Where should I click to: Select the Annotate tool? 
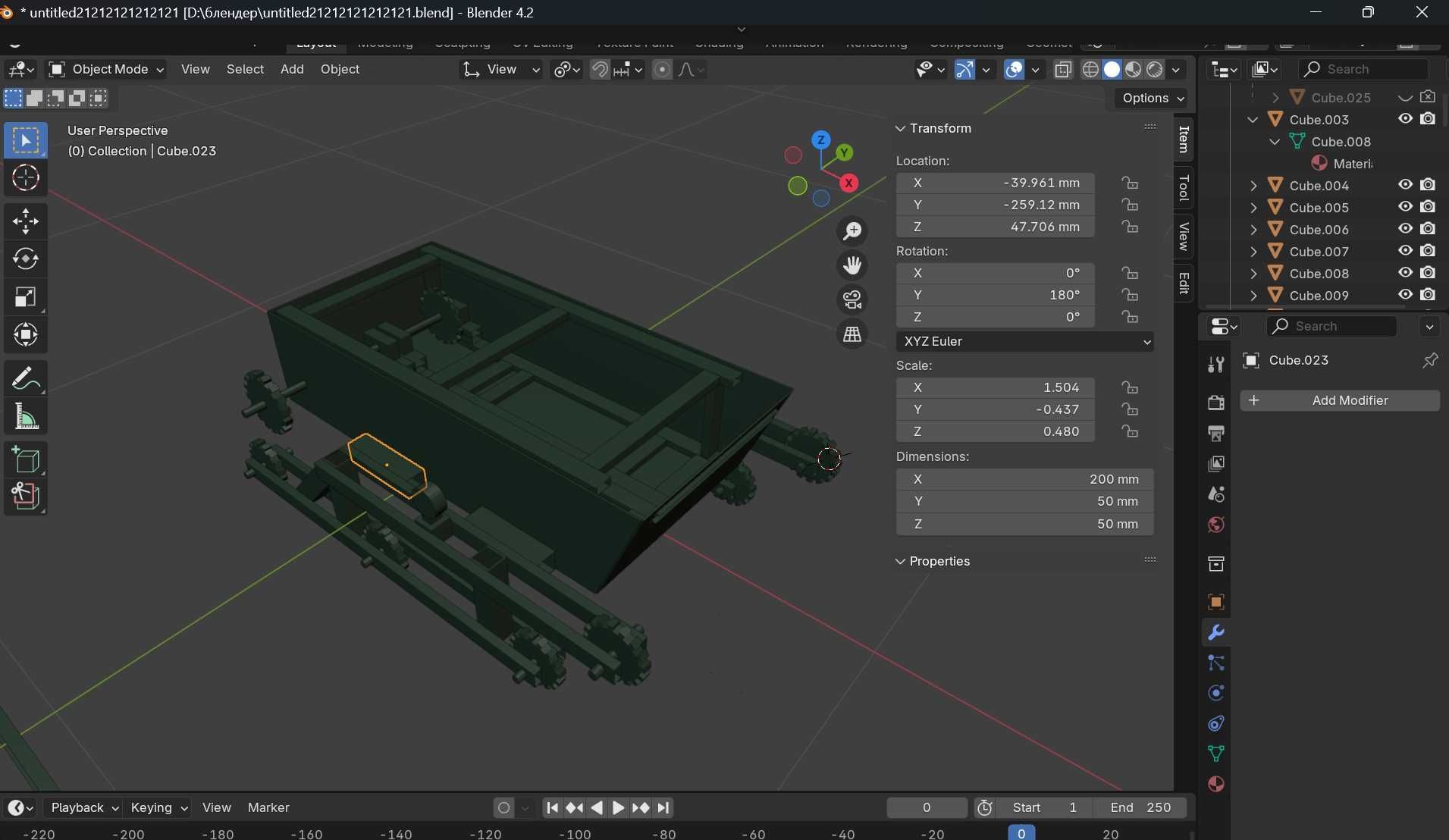point(26,378)
